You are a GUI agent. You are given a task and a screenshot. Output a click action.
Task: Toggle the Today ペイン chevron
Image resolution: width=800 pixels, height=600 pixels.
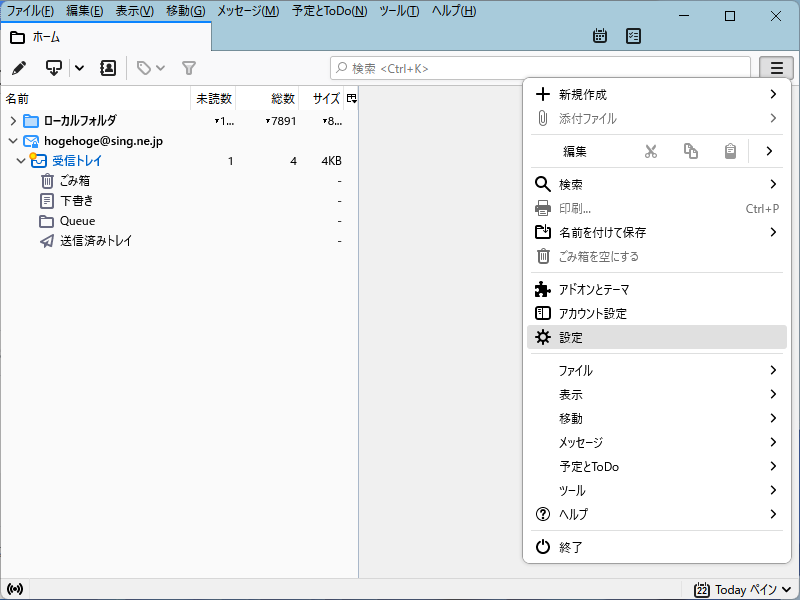[786, 590]
